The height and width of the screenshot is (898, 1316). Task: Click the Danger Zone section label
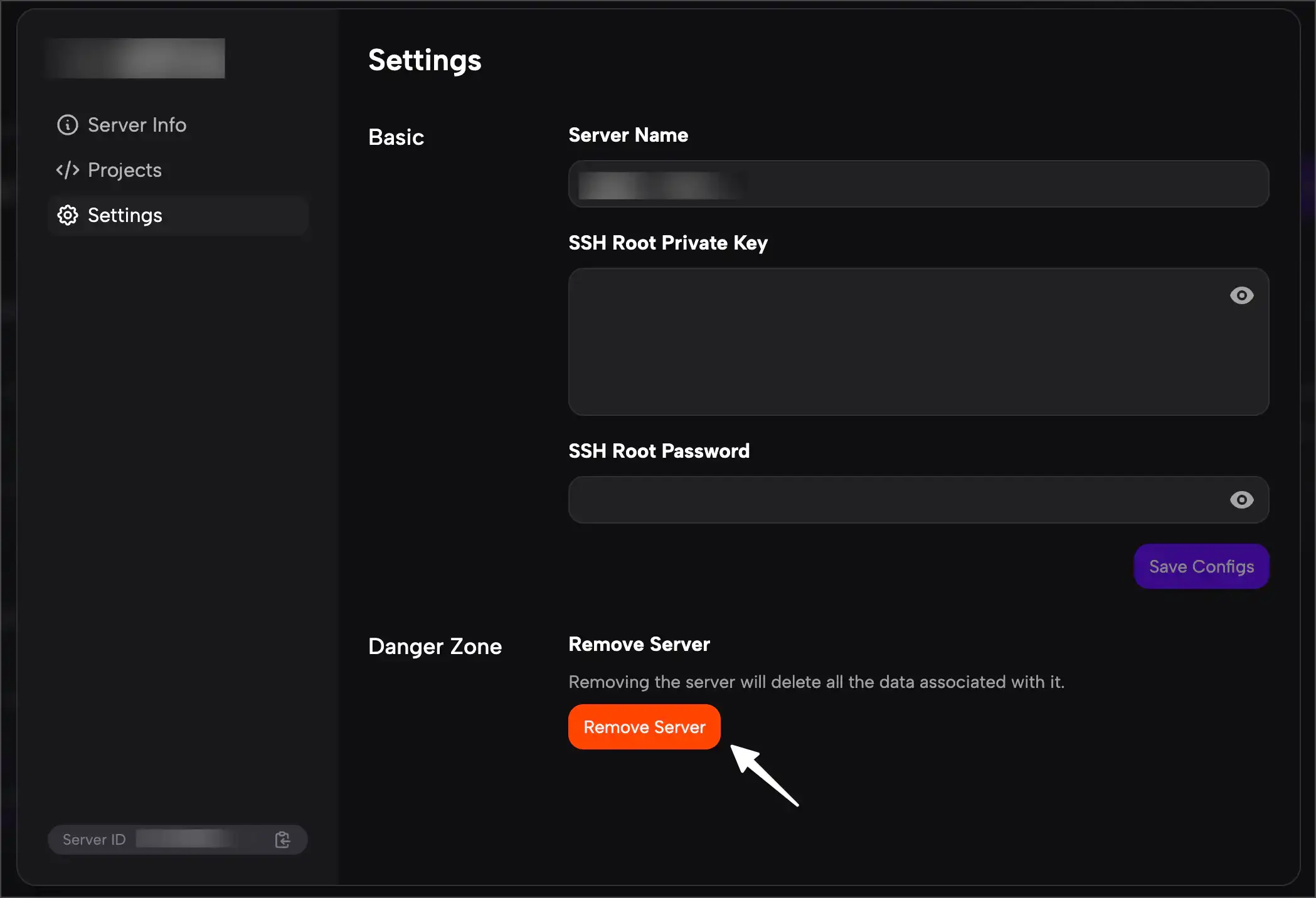click(435, 646)
